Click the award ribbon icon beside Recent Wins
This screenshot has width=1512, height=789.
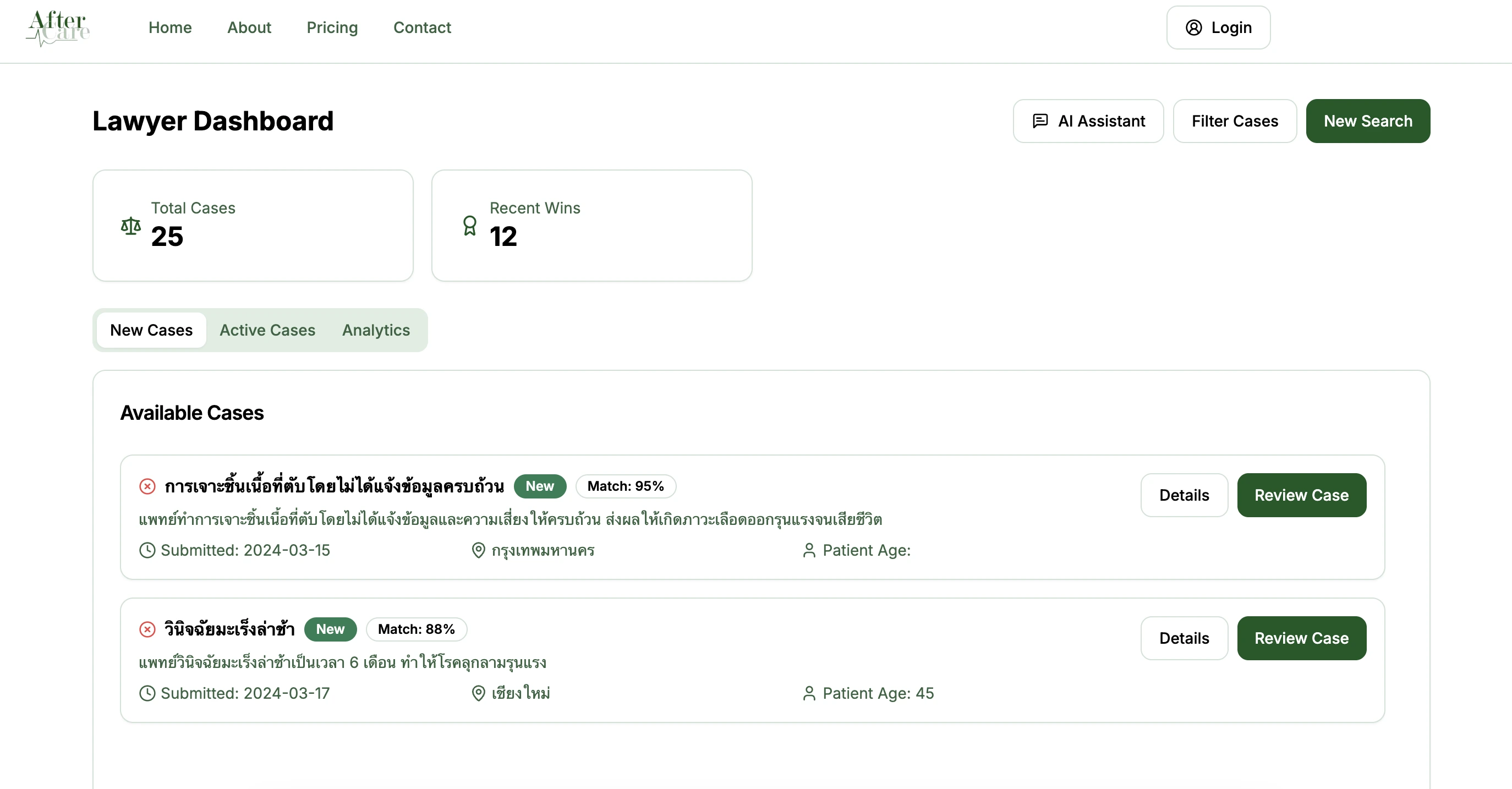469,226
